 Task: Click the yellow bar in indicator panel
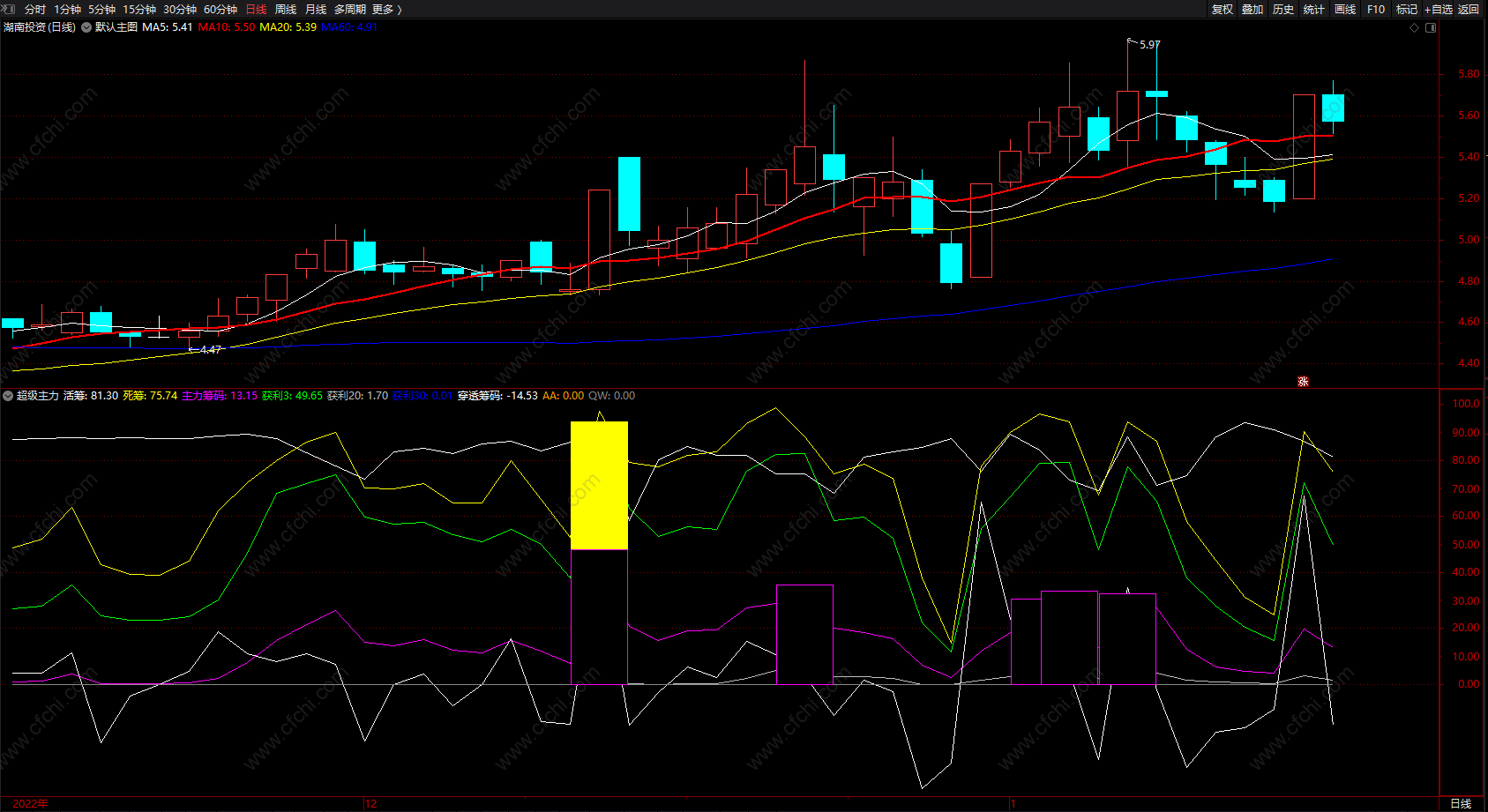[599, 486]
